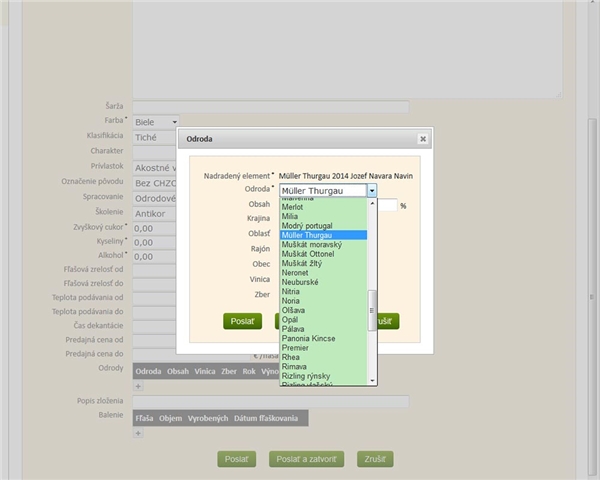Select Merlot in the list
Screen dimensions: 600x480
pyautogui.click(x=323, y=207)
